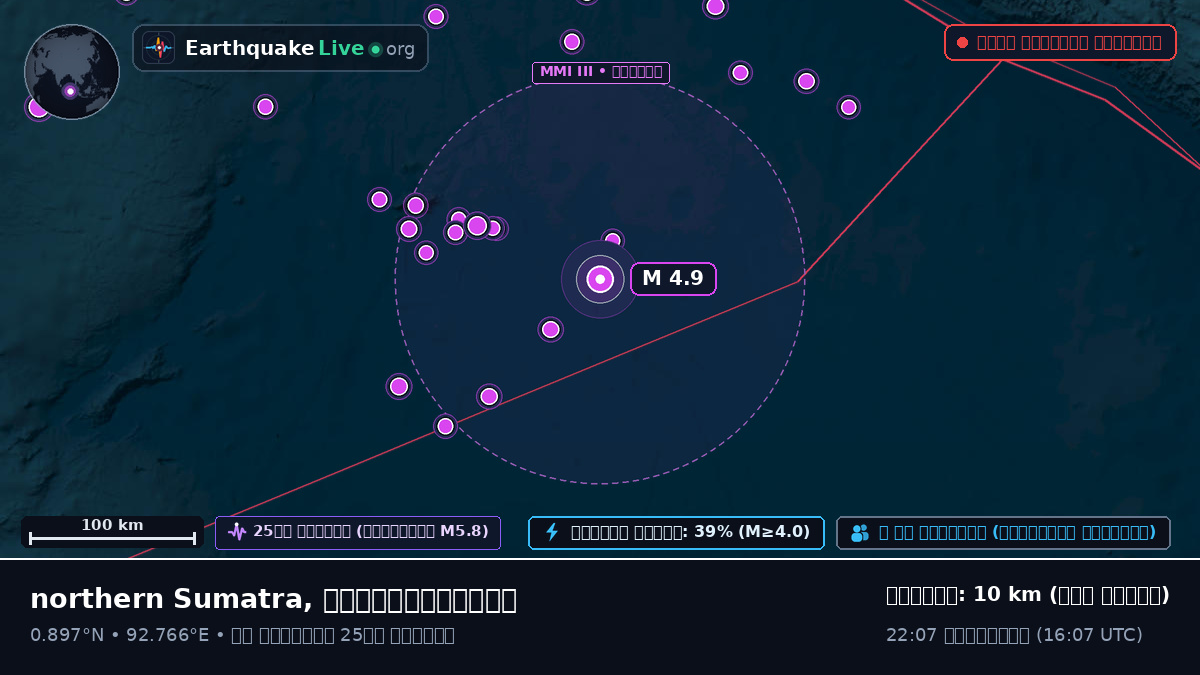
Task: Click the 39% (M≥4.0) probability badge text
Action: coord(691,532)
